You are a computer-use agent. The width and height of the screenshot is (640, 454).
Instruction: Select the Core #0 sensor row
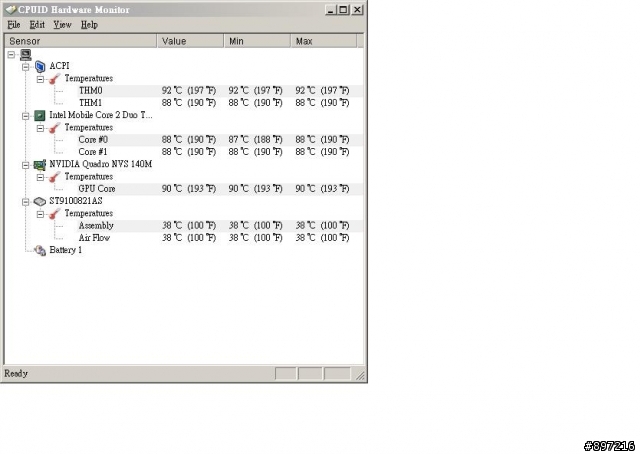(220, 140)
